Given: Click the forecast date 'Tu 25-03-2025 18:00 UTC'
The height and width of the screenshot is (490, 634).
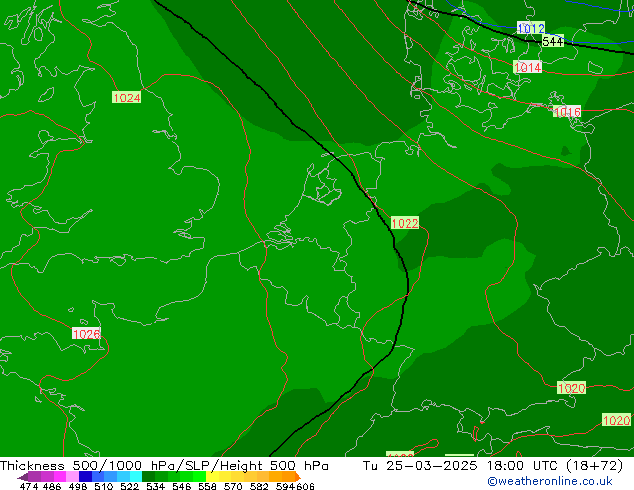Looking at the screenshot, I should pyautogui.click(x=460, y=465).
